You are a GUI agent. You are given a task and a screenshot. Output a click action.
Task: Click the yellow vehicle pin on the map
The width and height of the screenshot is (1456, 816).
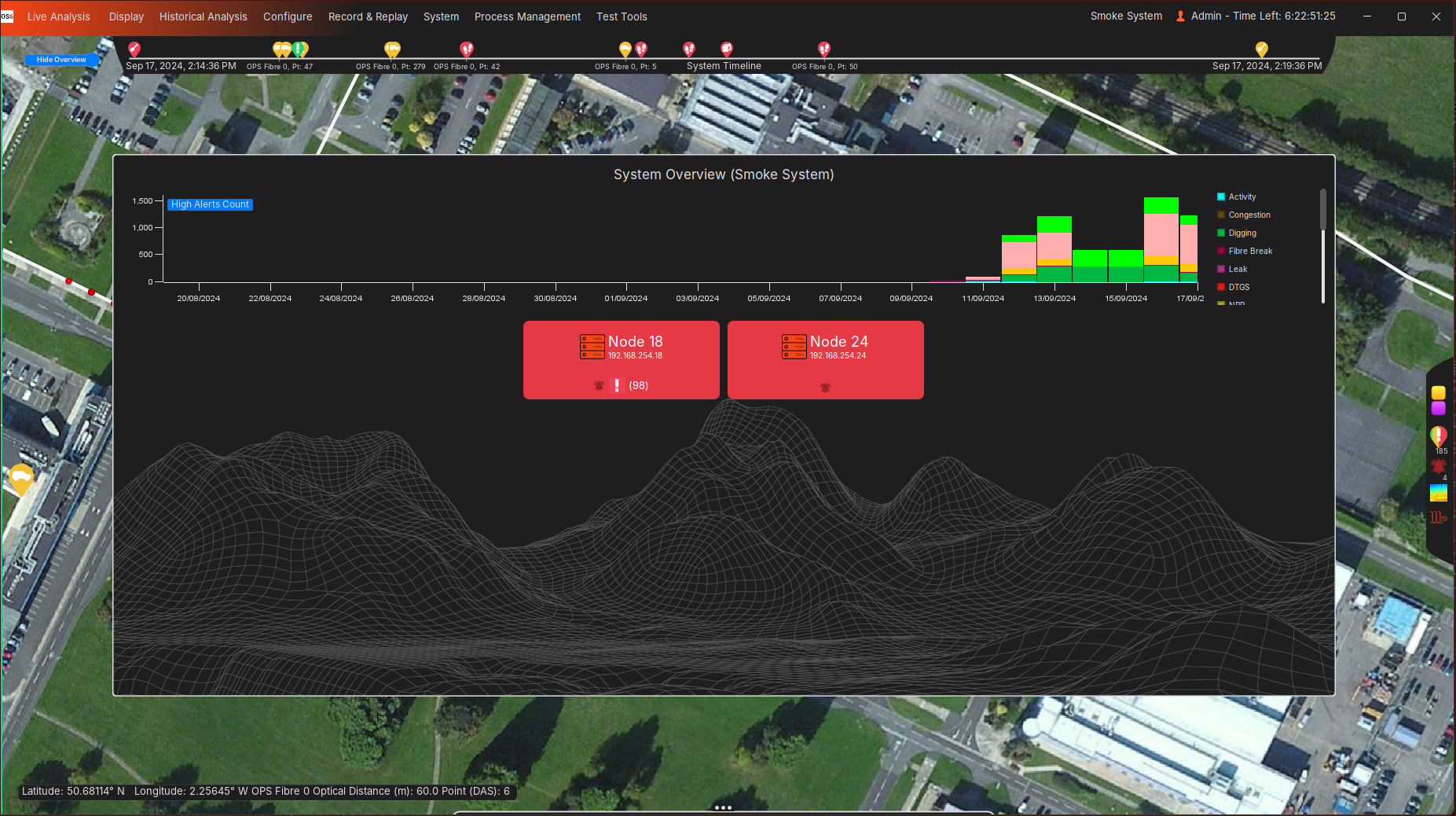[x=21, y=477]
